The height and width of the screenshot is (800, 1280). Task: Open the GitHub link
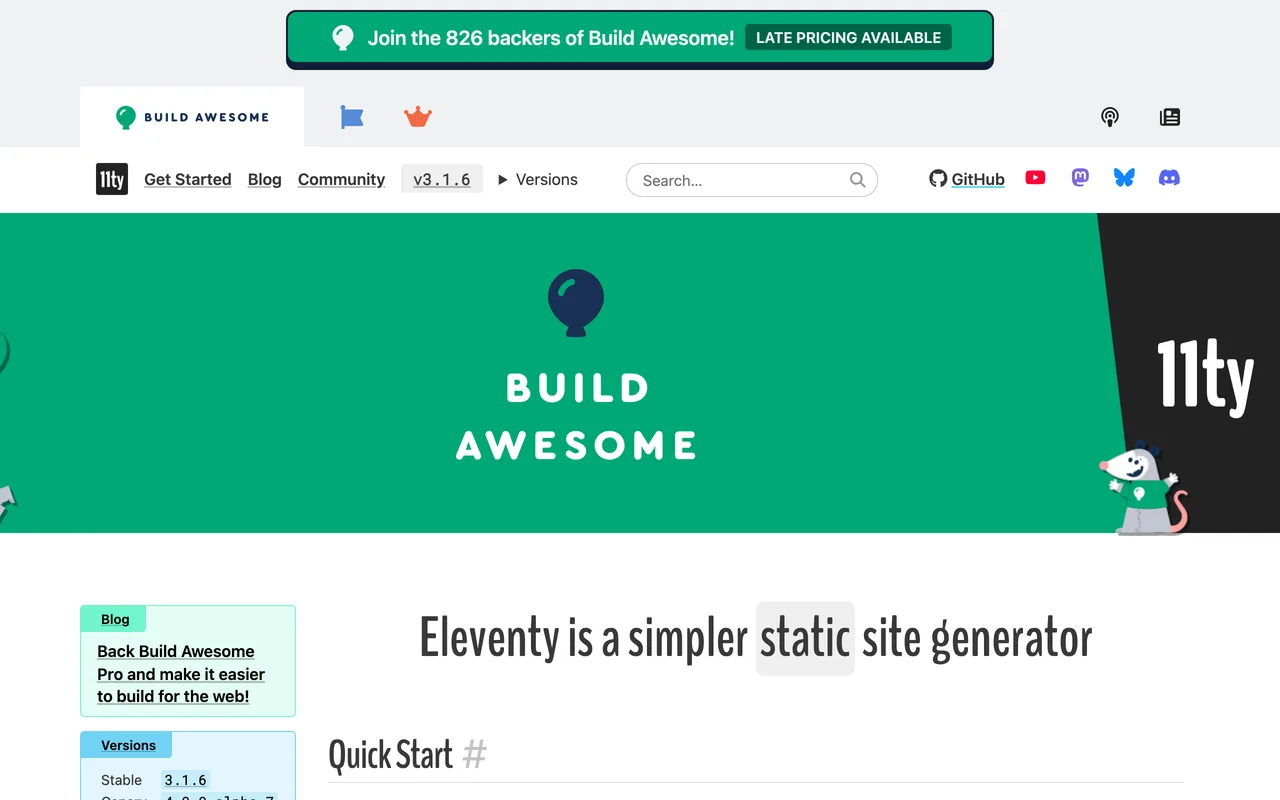[x=967, y=180]
